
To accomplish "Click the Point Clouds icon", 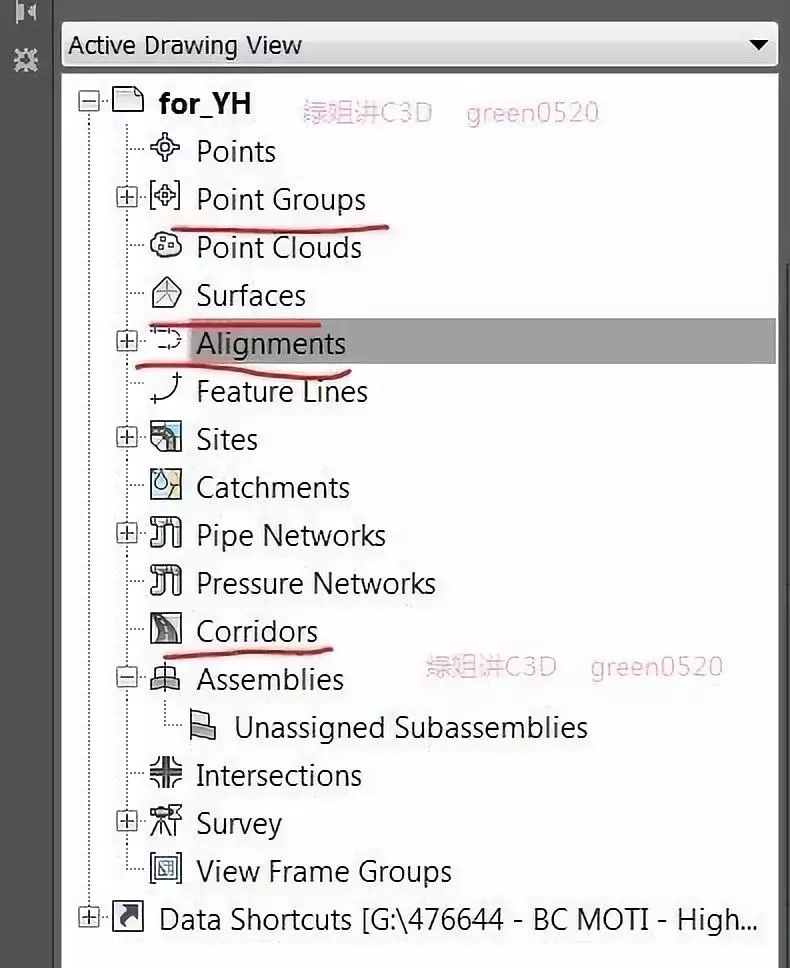I will pos(166,245).
